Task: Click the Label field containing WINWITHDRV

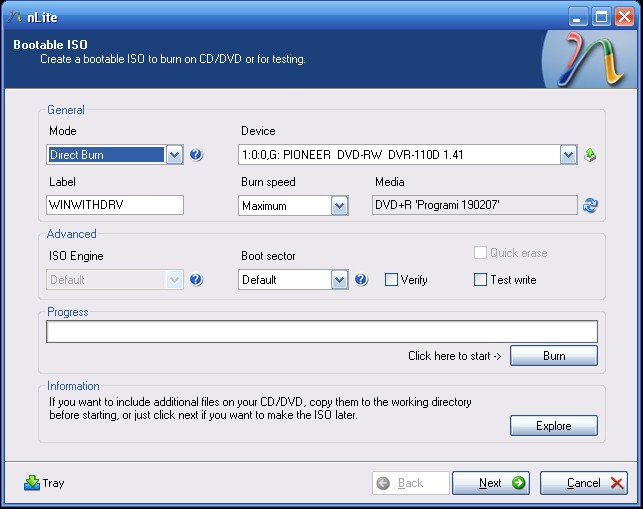Action: coord(115,205)
